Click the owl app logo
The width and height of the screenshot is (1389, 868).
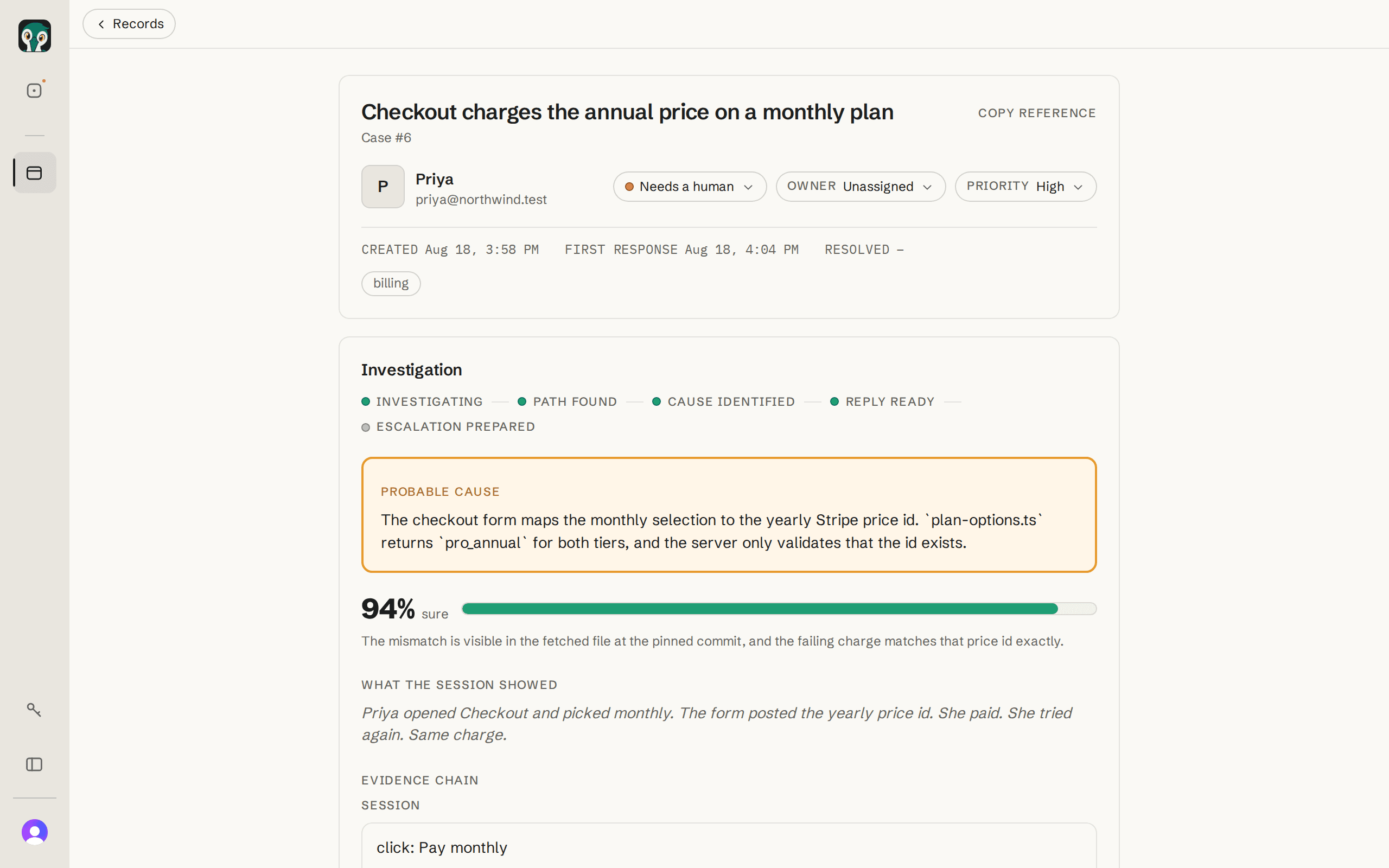34,36
